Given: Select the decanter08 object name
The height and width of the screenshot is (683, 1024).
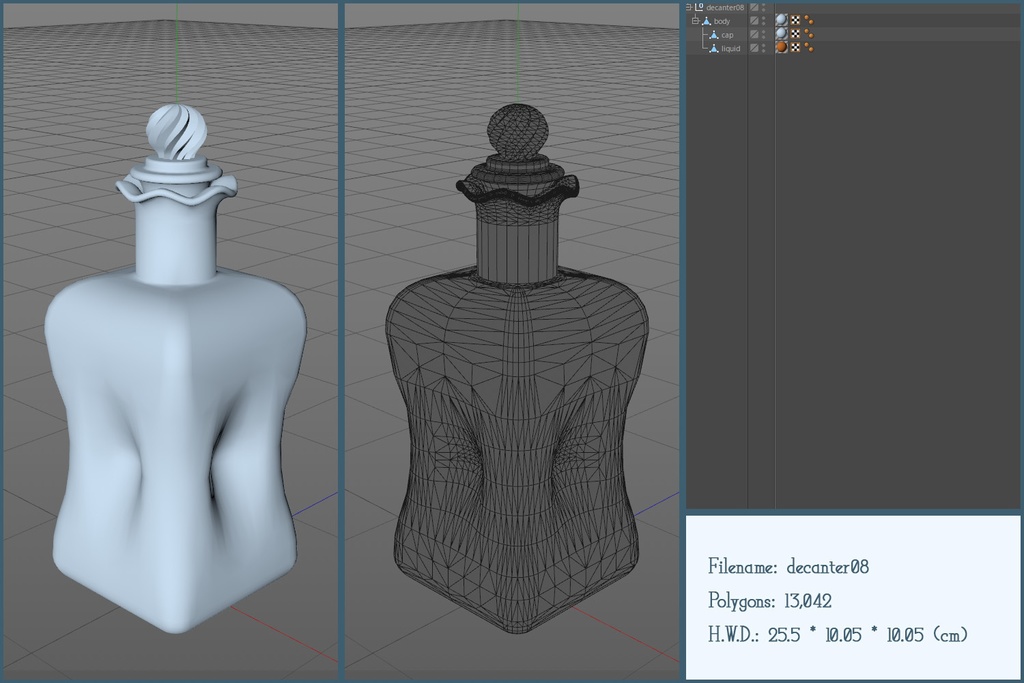Looking at the screenshot, I should point(725,8).
